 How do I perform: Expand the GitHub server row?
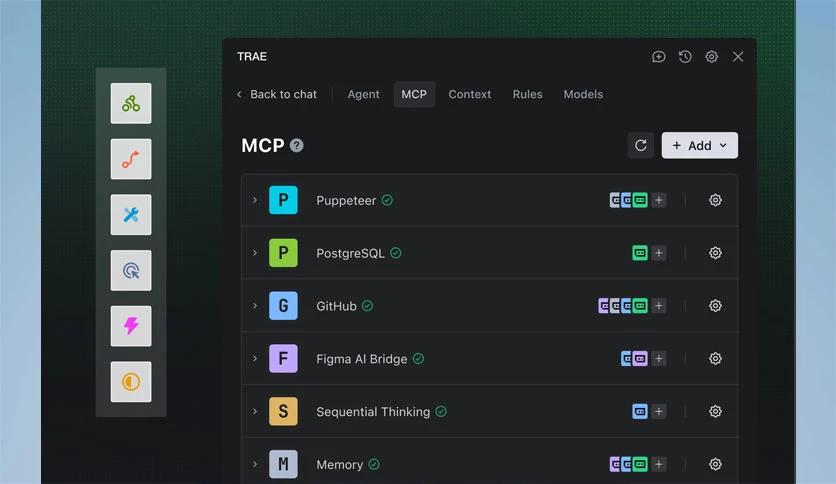(255, 305)
